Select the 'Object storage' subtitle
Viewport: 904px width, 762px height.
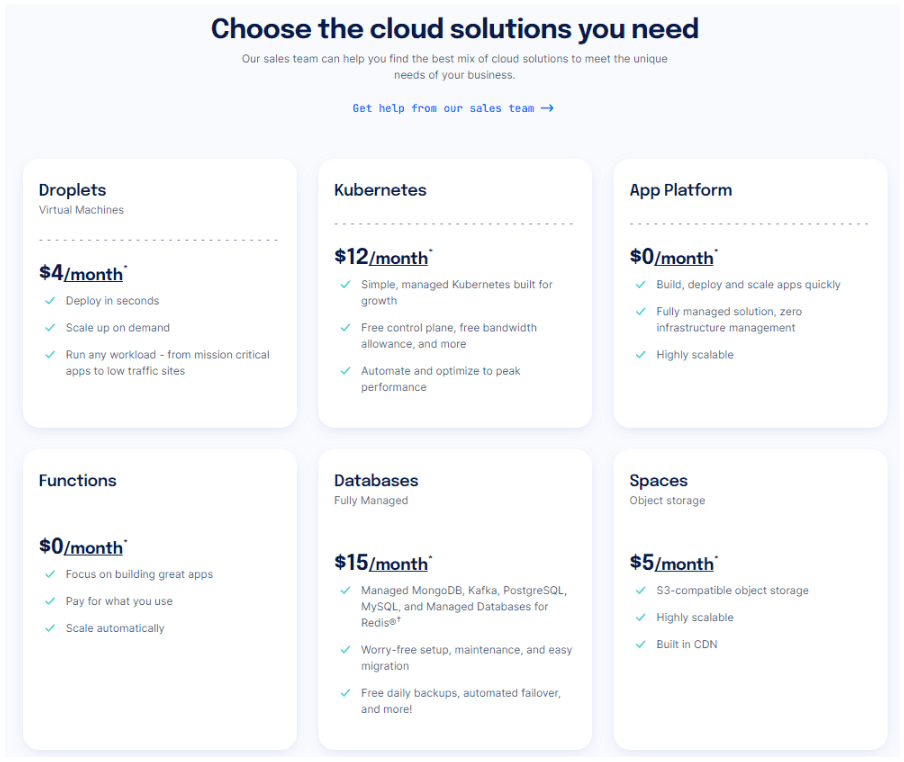(x=667, y=501)
